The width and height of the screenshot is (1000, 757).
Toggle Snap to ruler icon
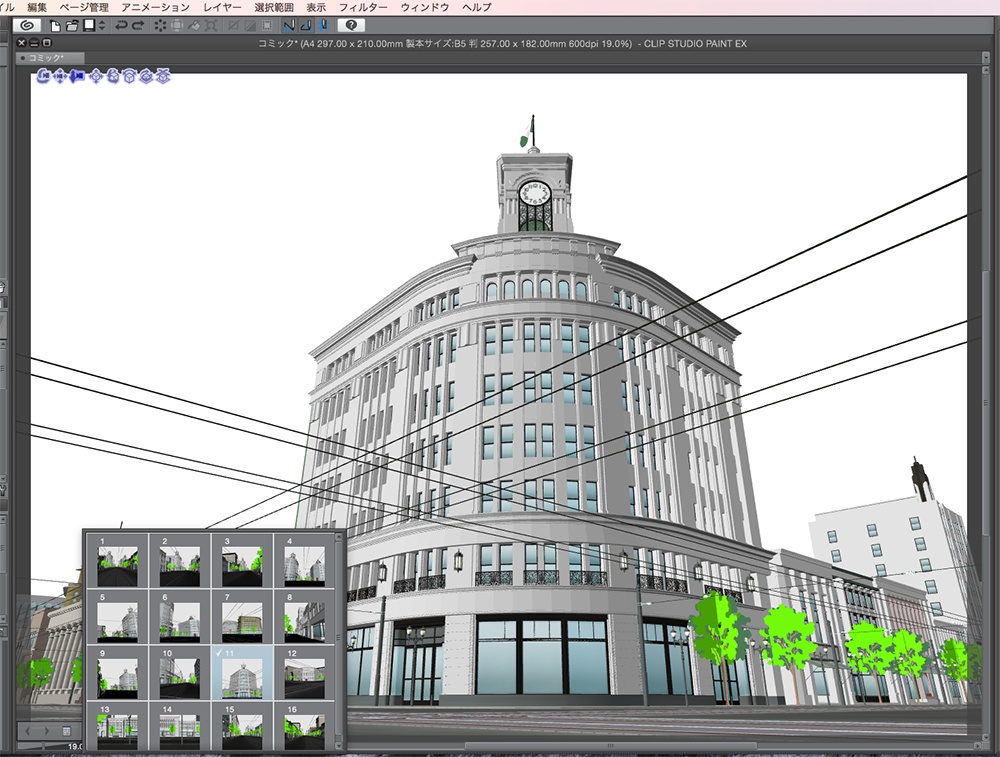click(x=289, y=26)
